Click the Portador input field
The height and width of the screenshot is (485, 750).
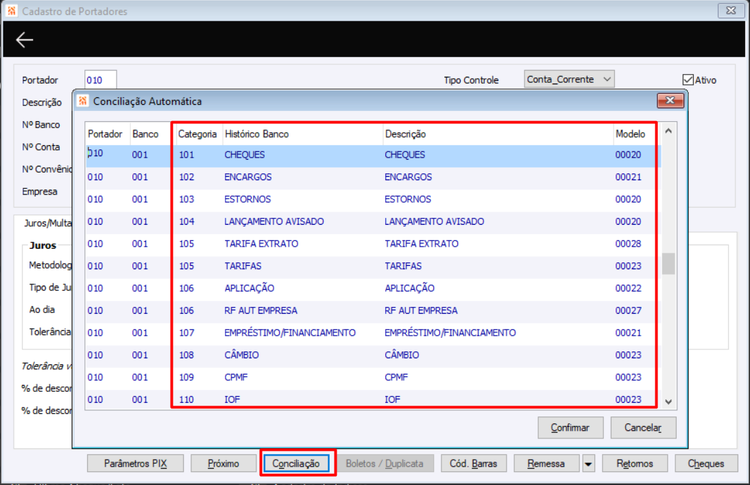point(100,80)
